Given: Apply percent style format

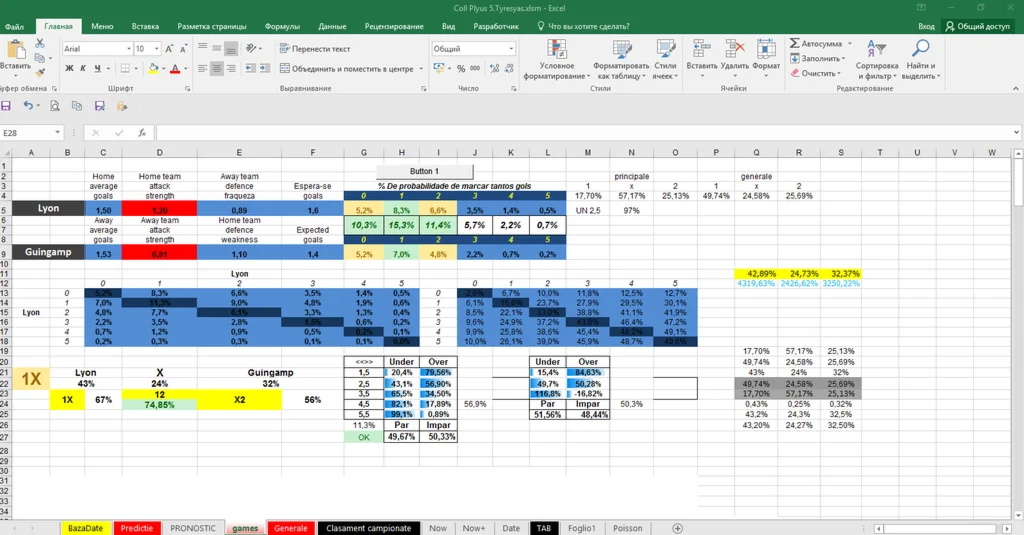Looking at the screenshot, I should coord(461,69).
